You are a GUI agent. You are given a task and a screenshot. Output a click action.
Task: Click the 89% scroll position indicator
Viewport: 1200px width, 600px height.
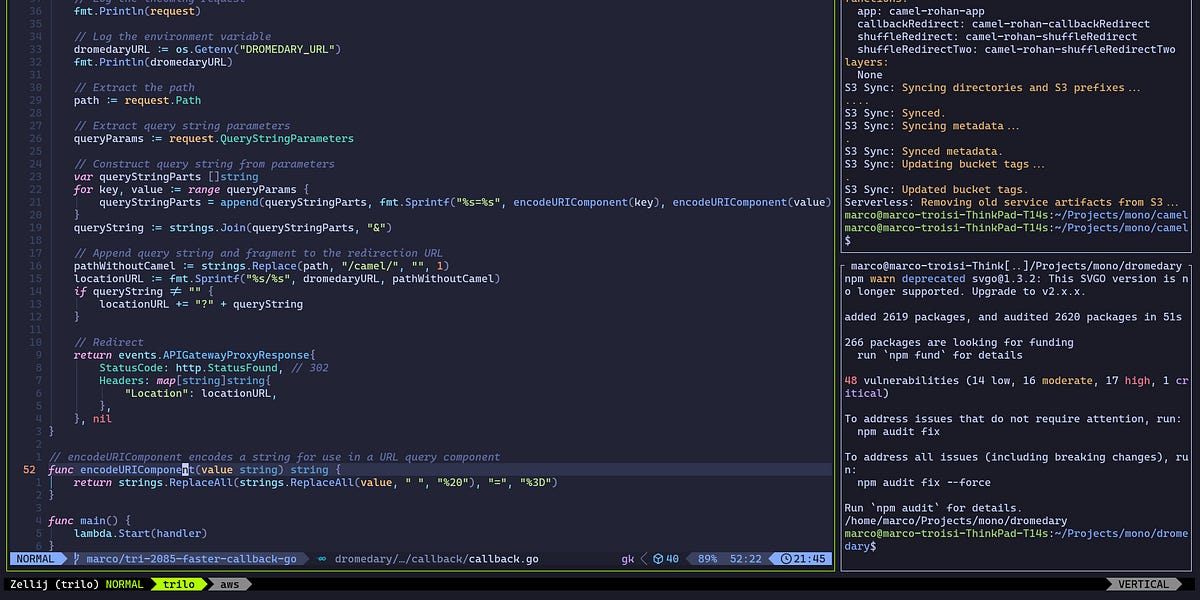pos(705,559)
